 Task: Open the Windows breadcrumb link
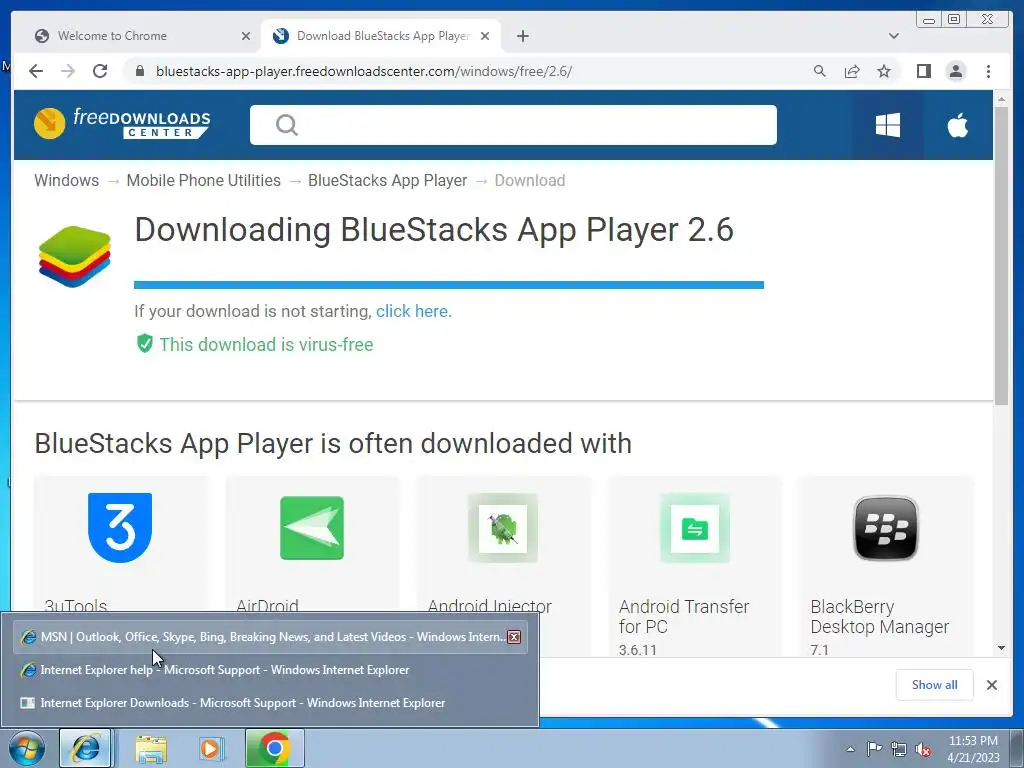coord(67,180)
